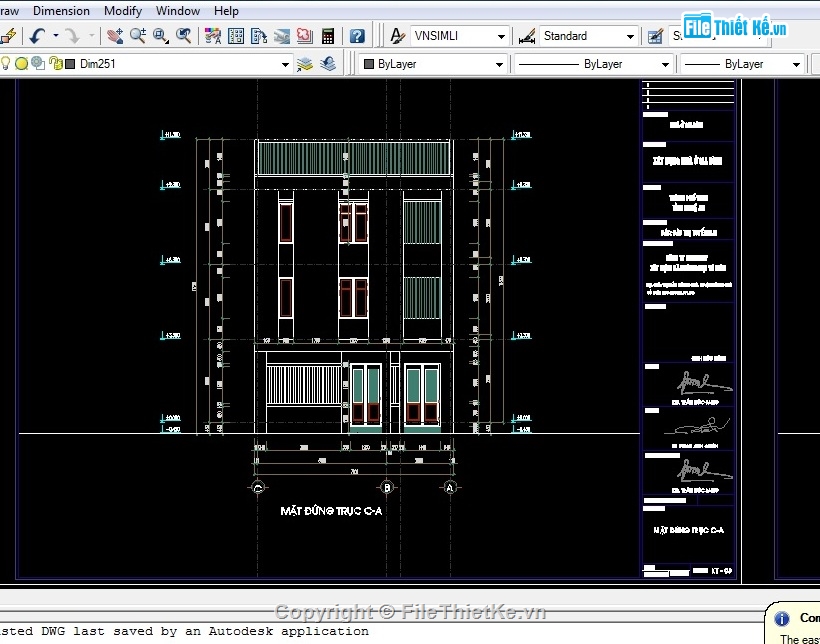Click the command line history text

184,631
